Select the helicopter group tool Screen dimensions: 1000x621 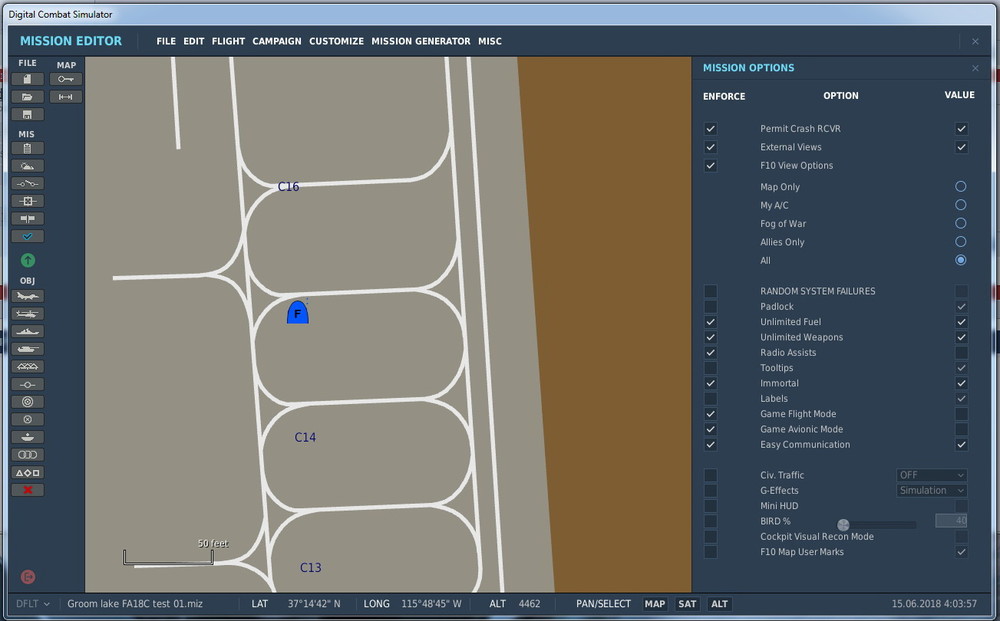click(27, 314)
